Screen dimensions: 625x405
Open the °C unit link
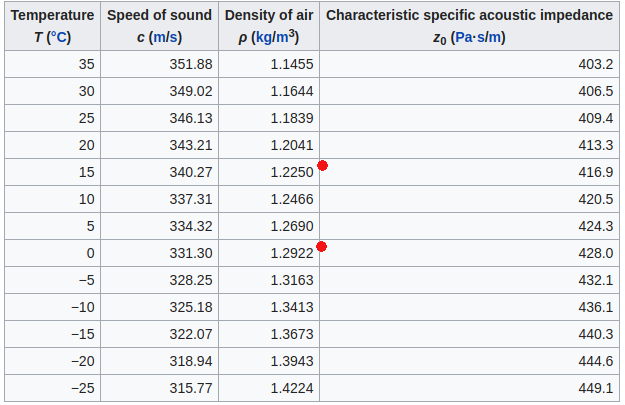(x=58, y=37)
